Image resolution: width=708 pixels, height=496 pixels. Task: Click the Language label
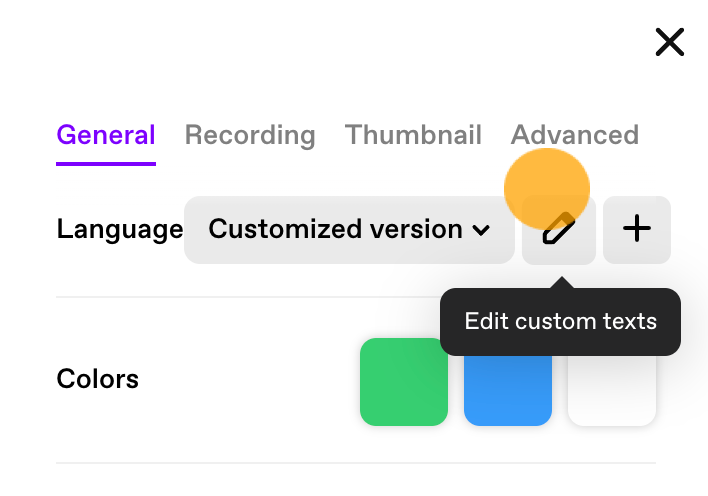120,229
